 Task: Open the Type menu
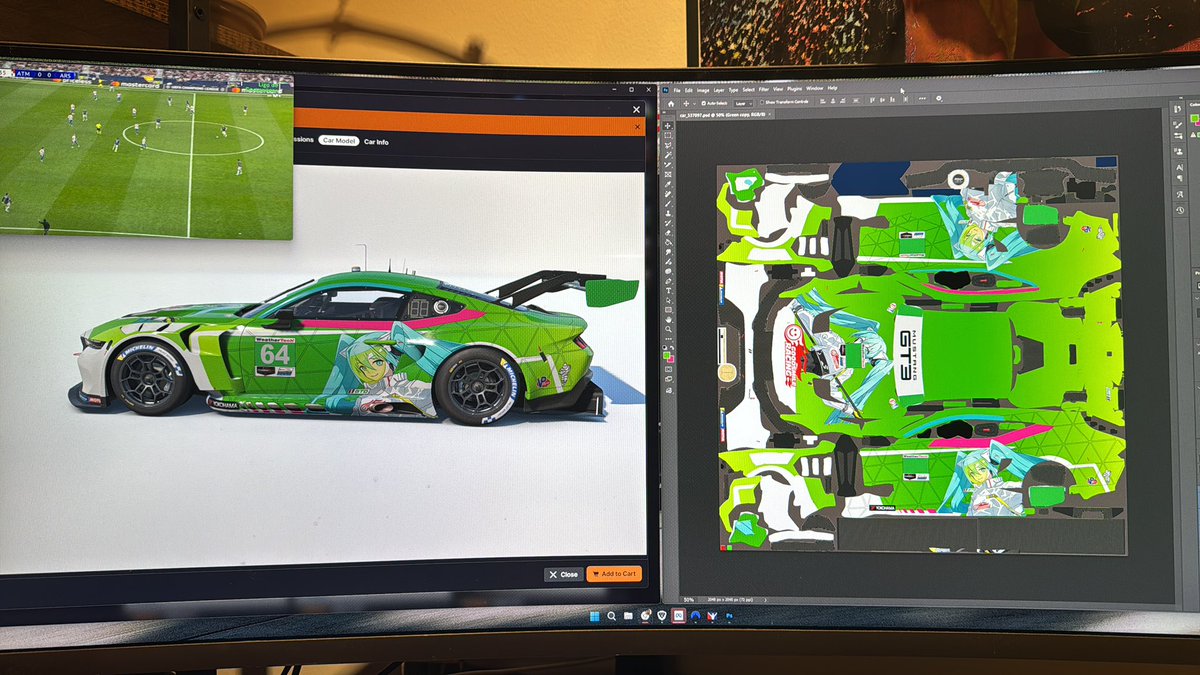(x=733, y=90)
